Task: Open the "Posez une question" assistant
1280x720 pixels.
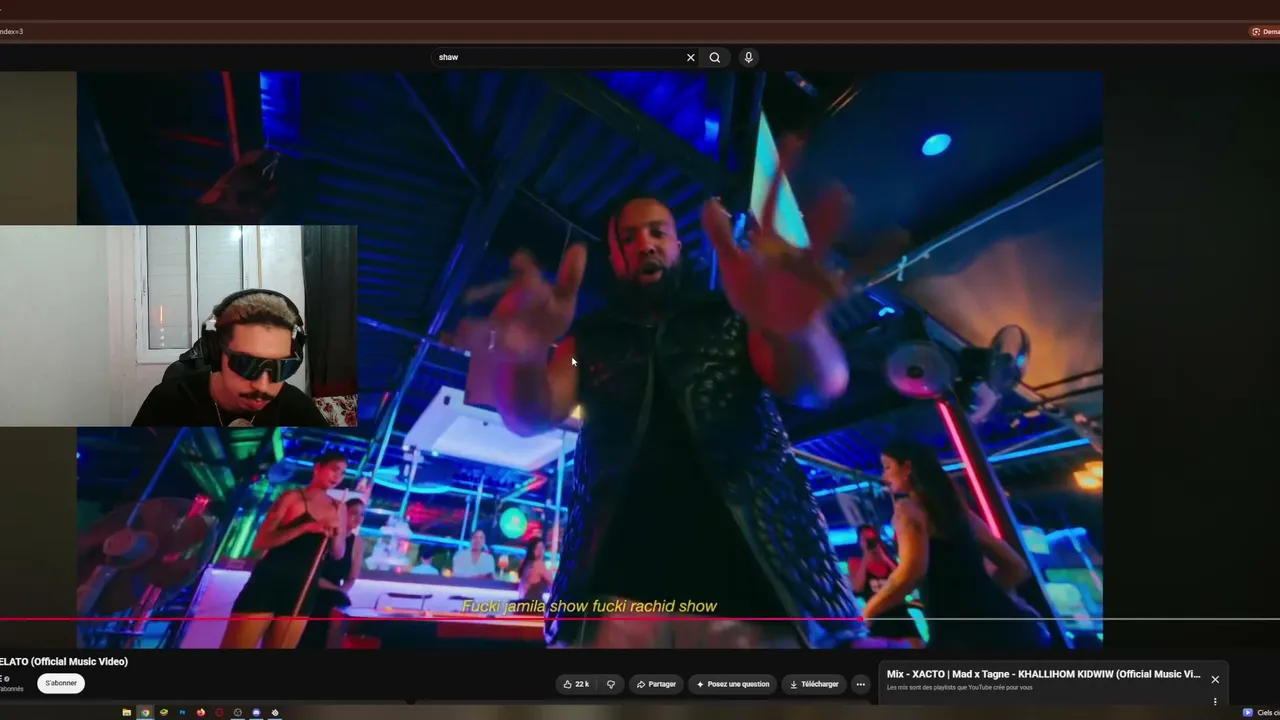Action: click(x=732, y=684)
